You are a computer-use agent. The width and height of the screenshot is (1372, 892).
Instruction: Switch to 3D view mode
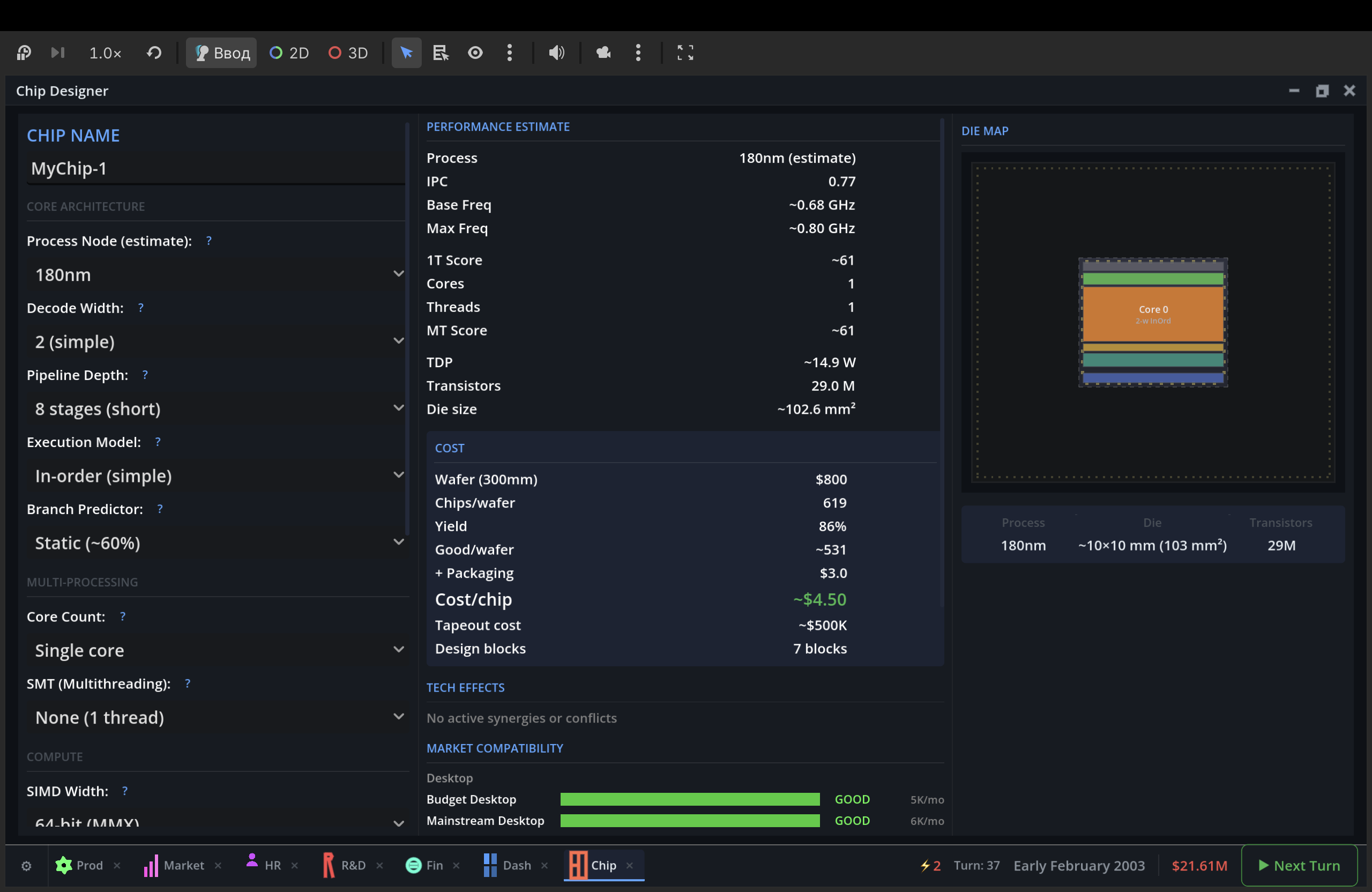(x=348, y=53)
